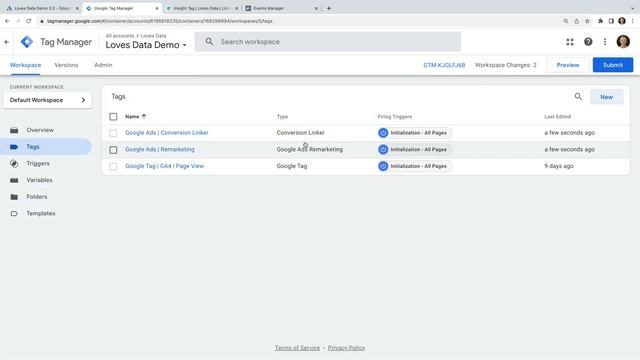Open browser extensions puzzle icon
Viewport: 640px width, 360px height.
tap(600, 21)
